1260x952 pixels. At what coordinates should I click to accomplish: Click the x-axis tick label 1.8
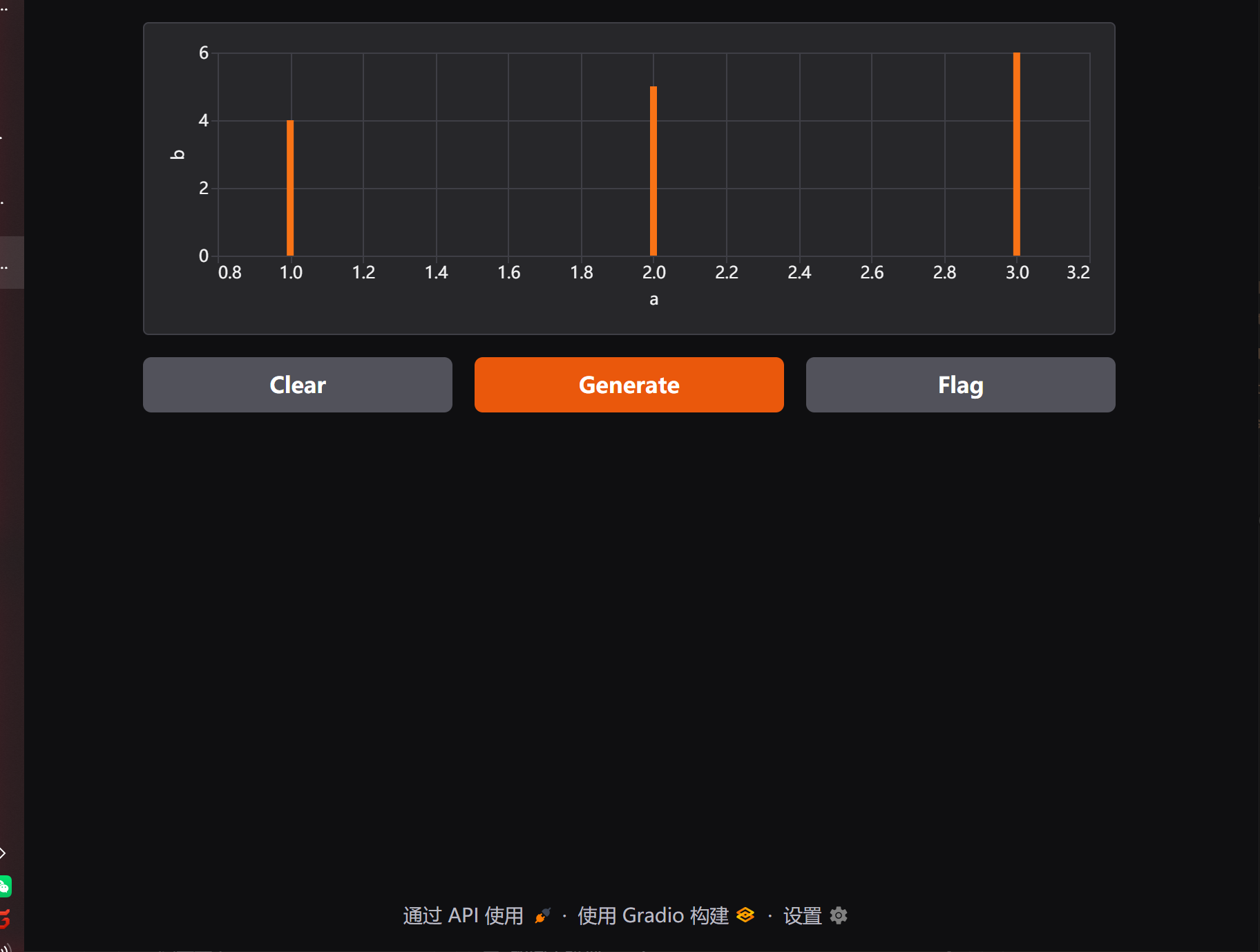[x=582, y=272]
